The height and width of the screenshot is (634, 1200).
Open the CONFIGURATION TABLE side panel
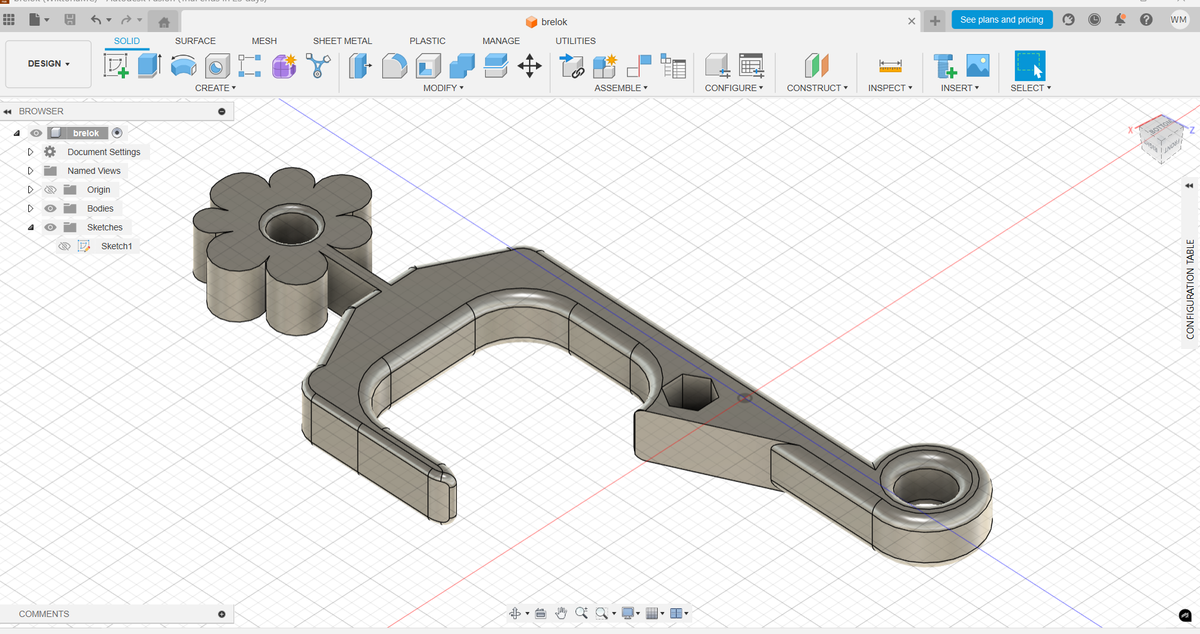click(1190, 289)
